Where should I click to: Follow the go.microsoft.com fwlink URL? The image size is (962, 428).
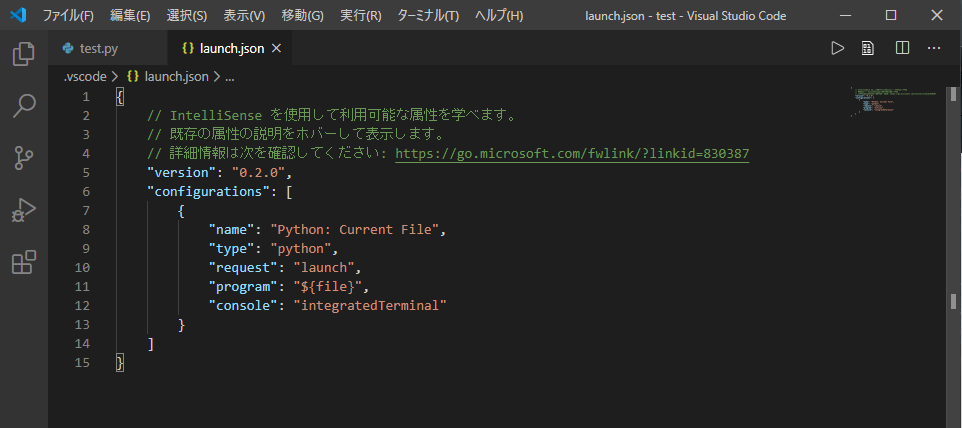tap(572, 153)
